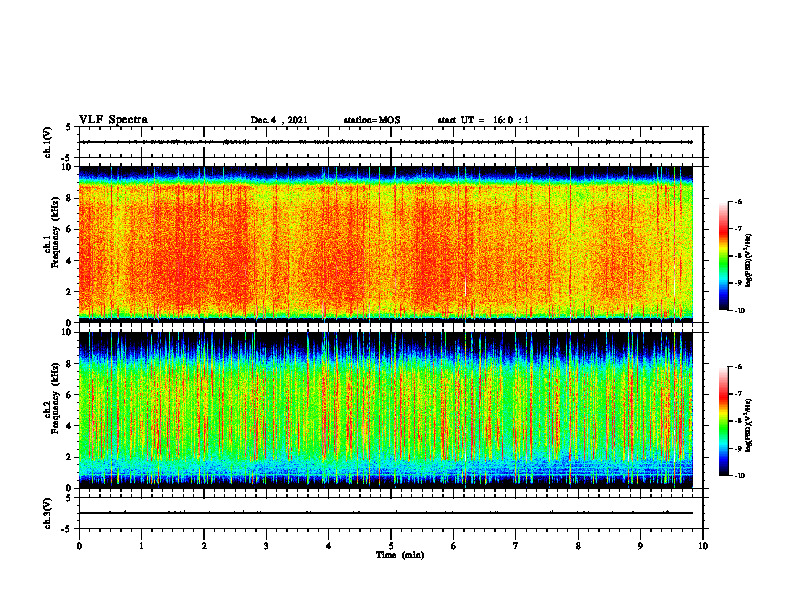Image resolution: width=792 pixels, height=612 pixels.
Task: Click the time axis end label "10"
Action: pos(703,546)
